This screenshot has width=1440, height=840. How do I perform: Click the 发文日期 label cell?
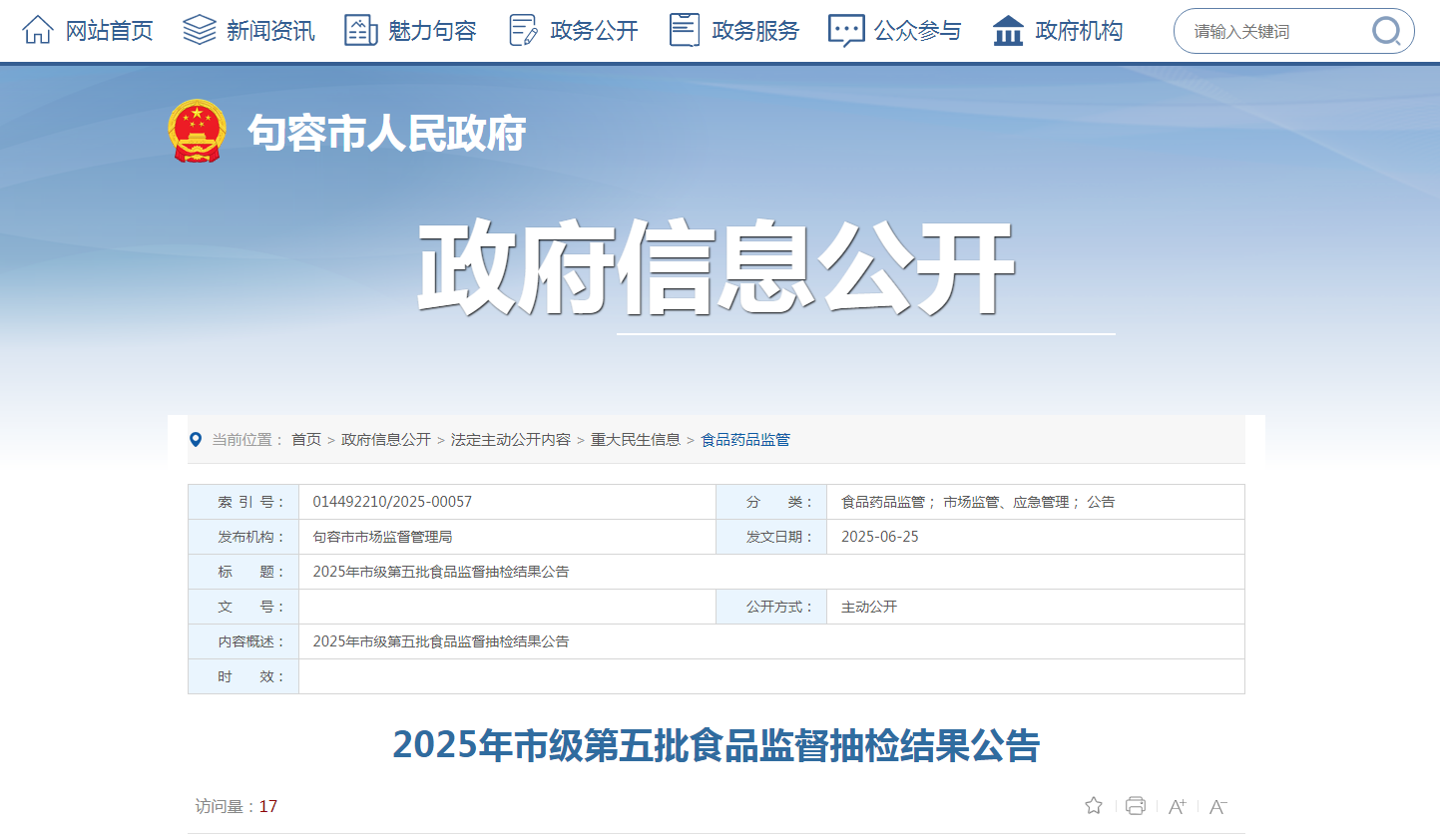[771, 537]
